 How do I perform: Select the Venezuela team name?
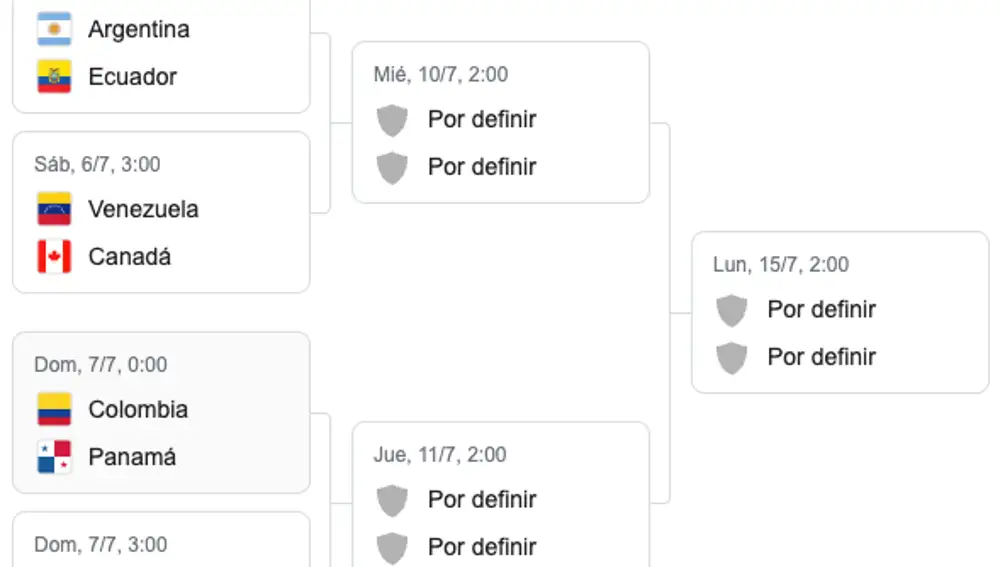143,209
